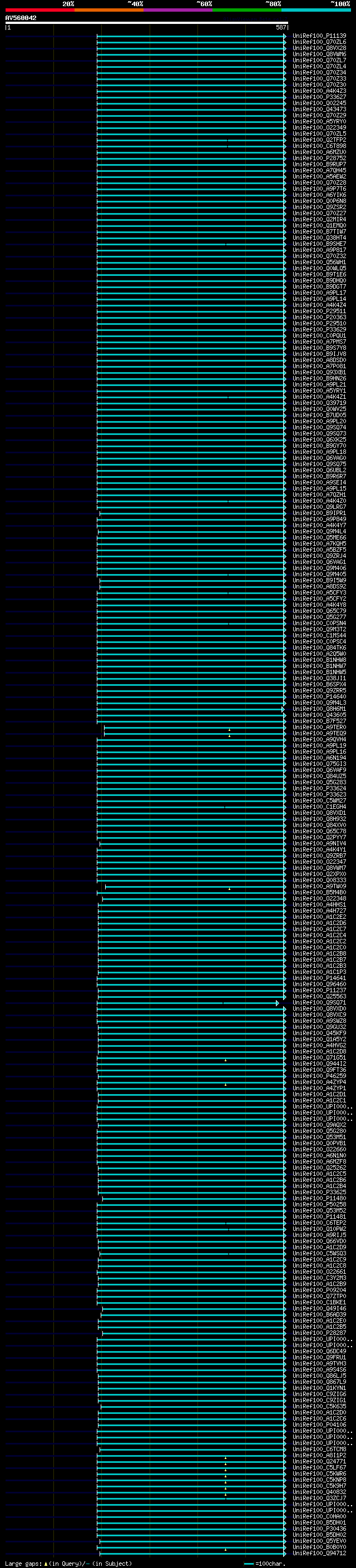Select hit label UniRef100_C5WM27
Screen dimensions: 356x1568
pos(319,800)
